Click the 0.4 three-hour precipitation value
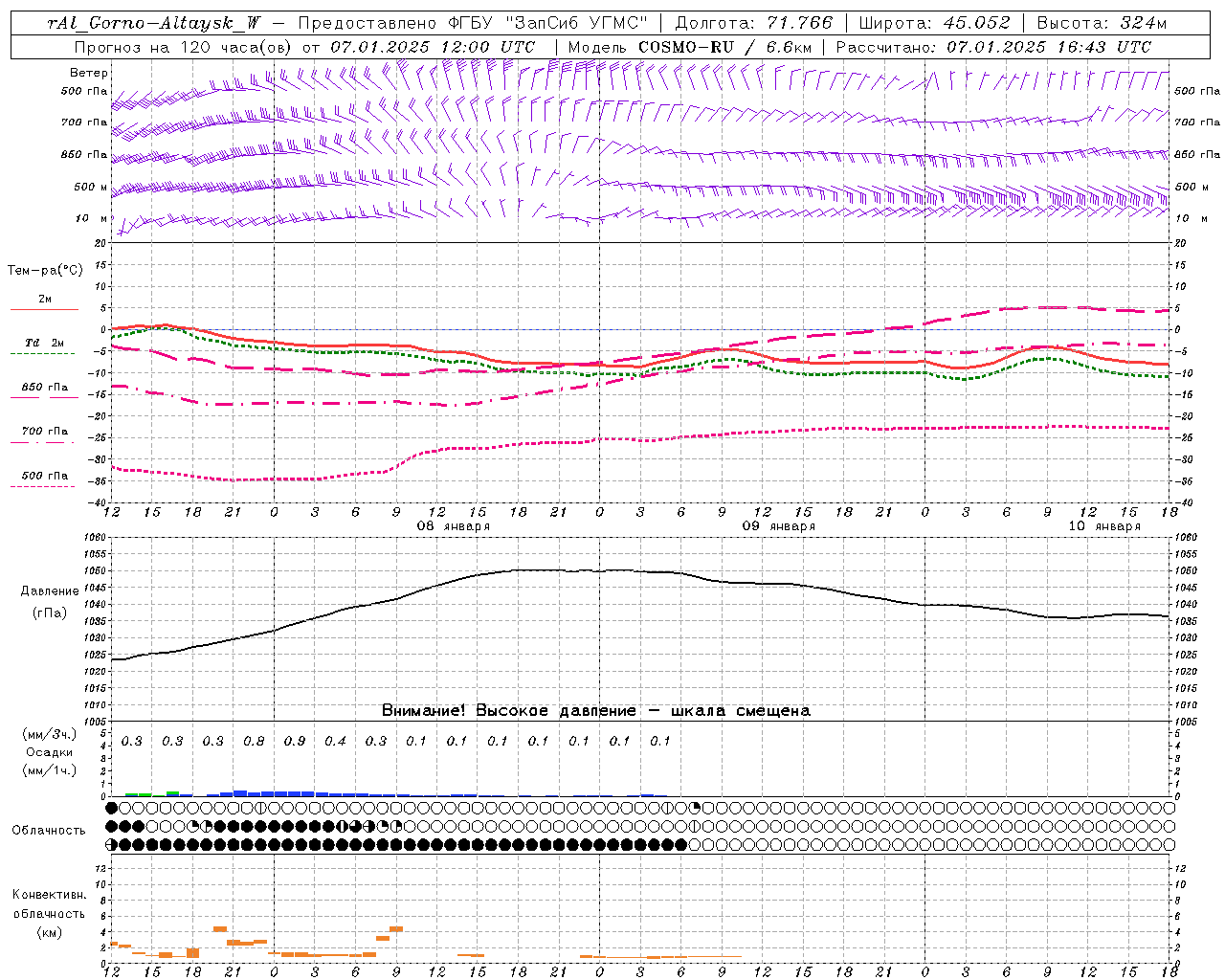This screenshot has width=1225, height=980. pos(335,741)
